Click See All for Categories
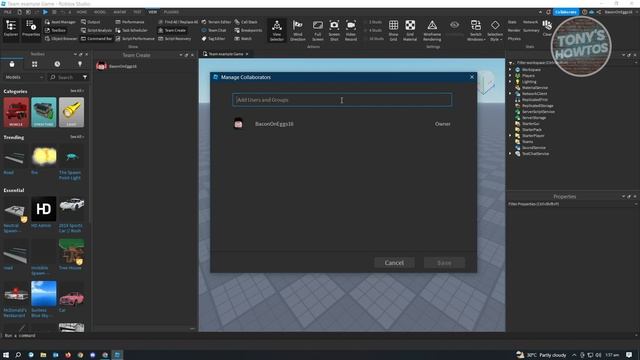 point(76,91)
